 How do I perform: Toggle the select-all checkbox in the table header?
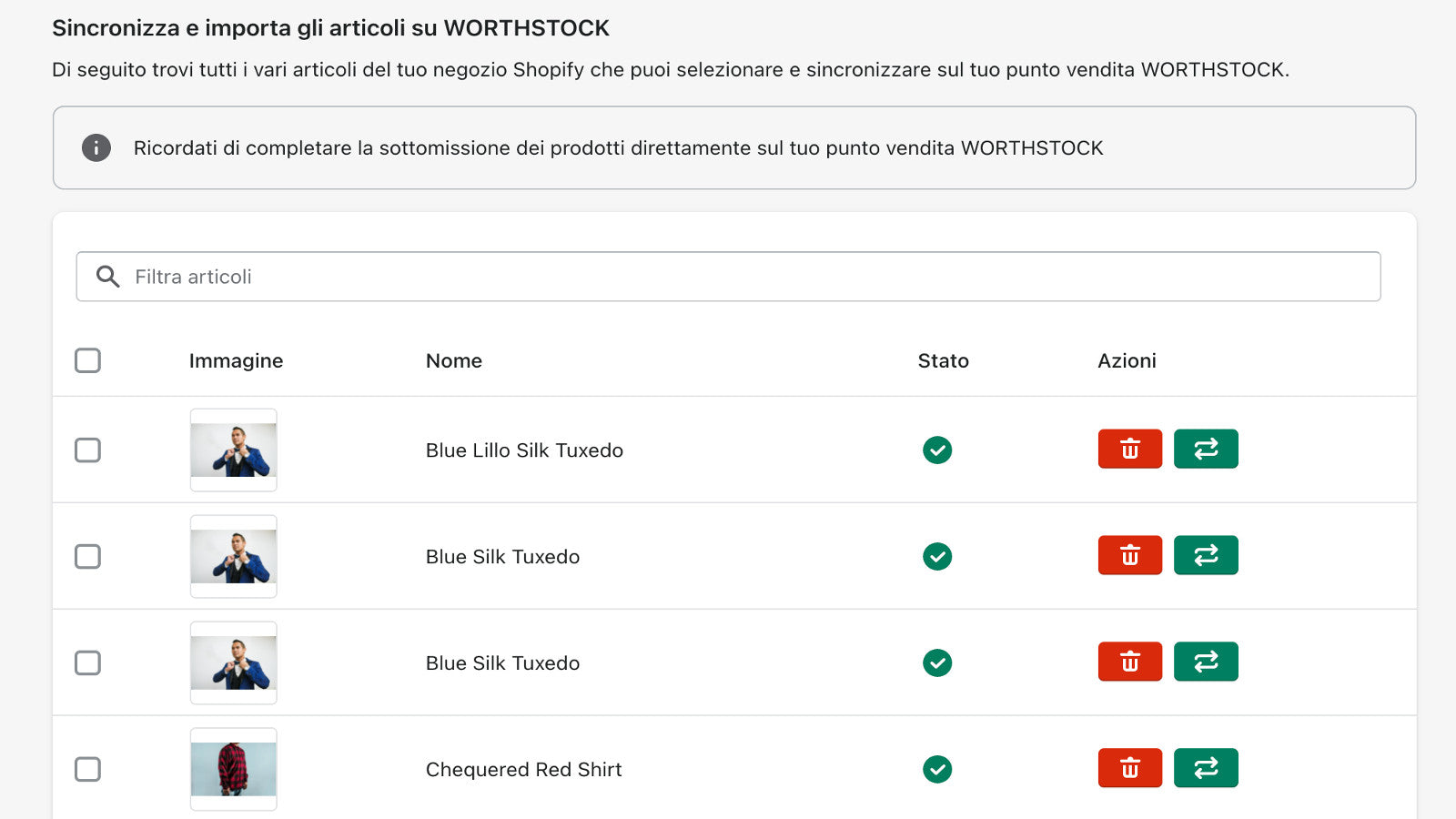coord(87,360)
